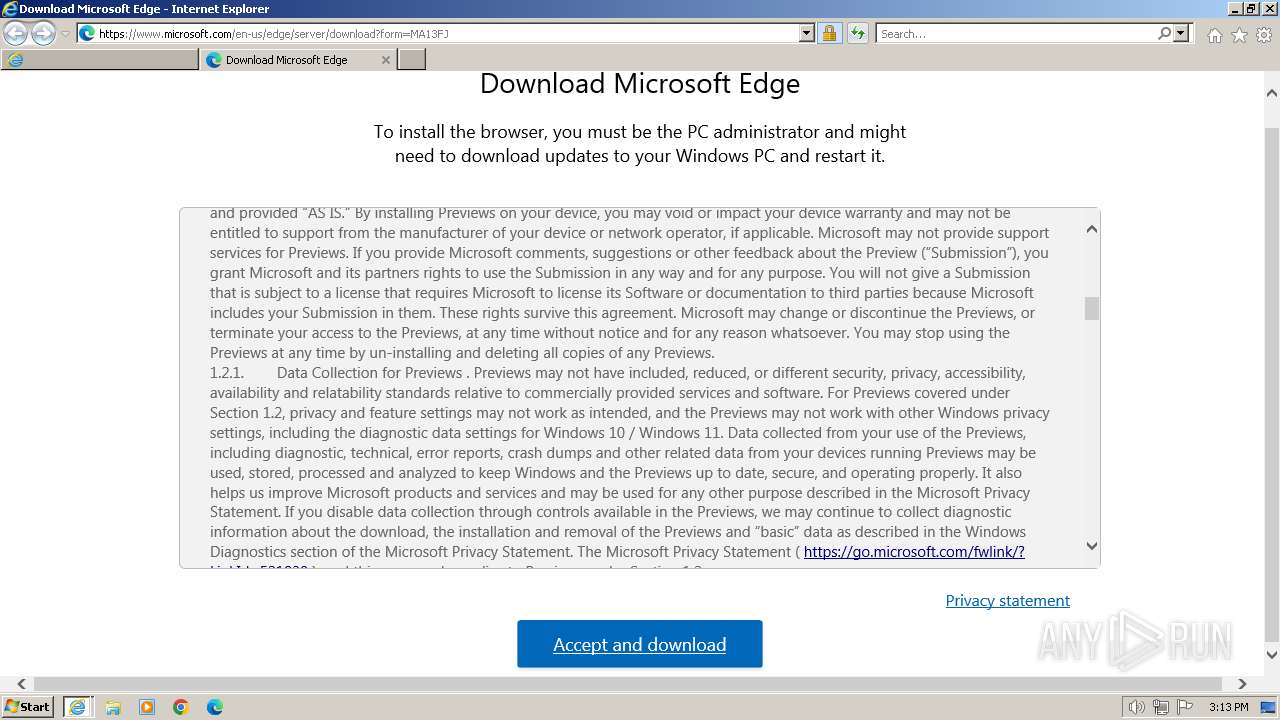Open the go.microsoft.com/fwlink link
This screenshot has height=720, width=1280.
click(914, 552)
